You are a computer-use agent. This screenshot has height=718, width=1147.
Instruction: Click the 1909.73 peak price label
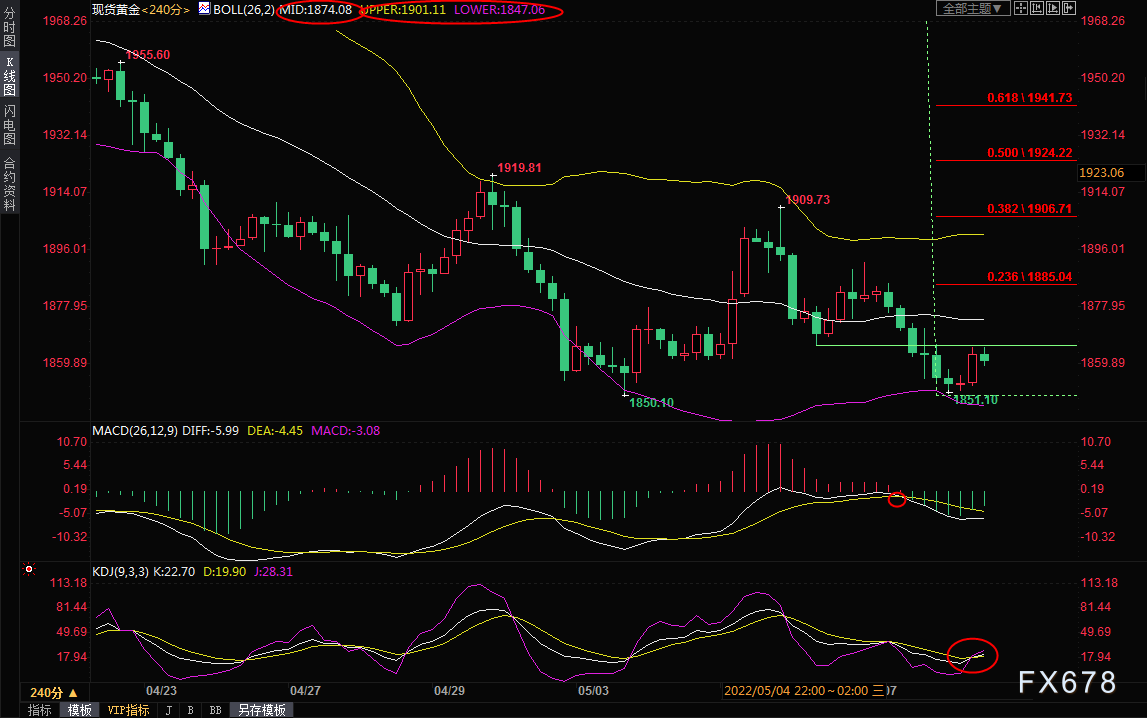(x=808, y=200)
